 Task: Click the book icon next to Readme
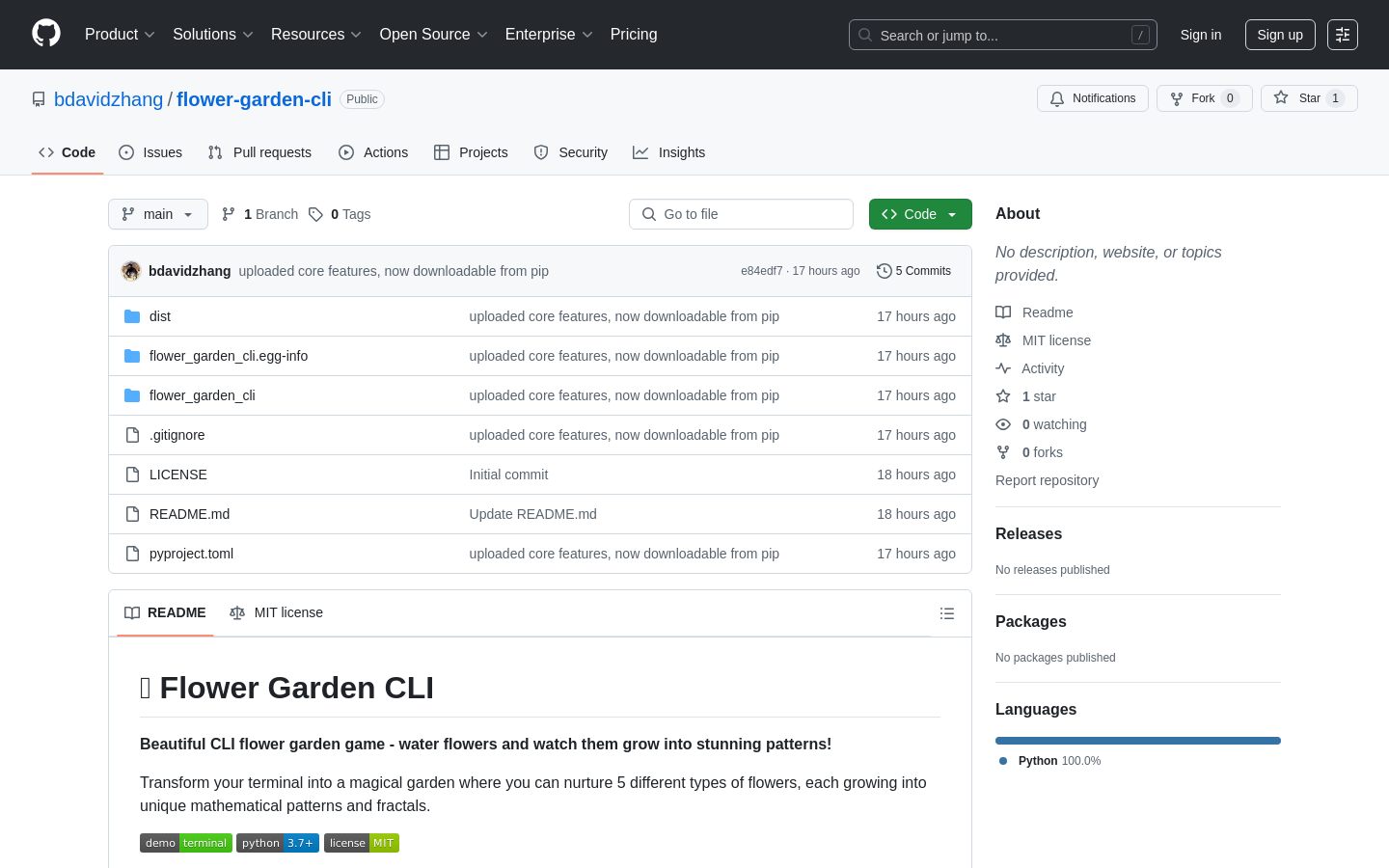1003,312
